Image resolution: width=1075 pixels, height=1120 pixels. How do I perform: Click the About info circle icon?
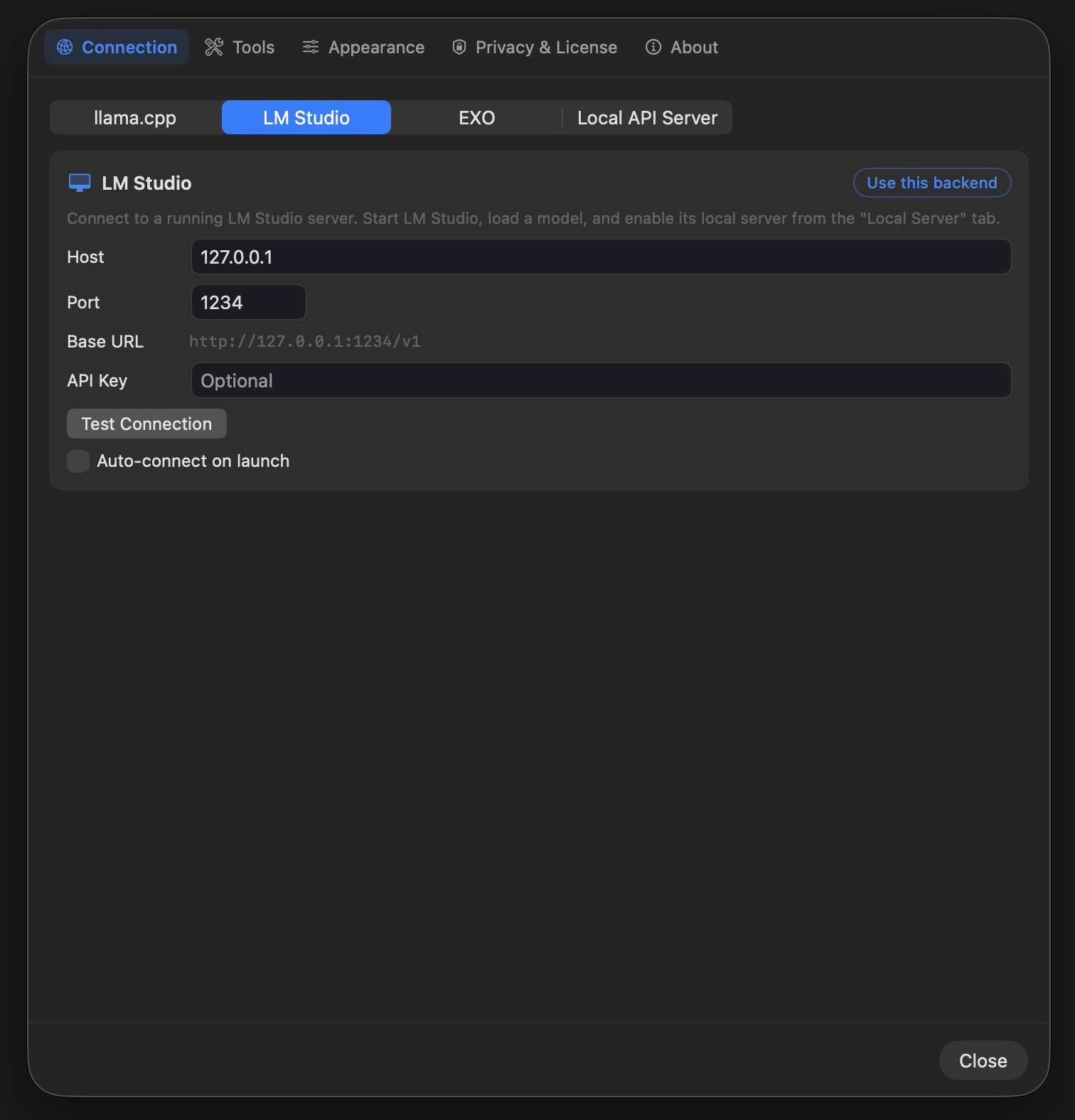click(653, 47)
